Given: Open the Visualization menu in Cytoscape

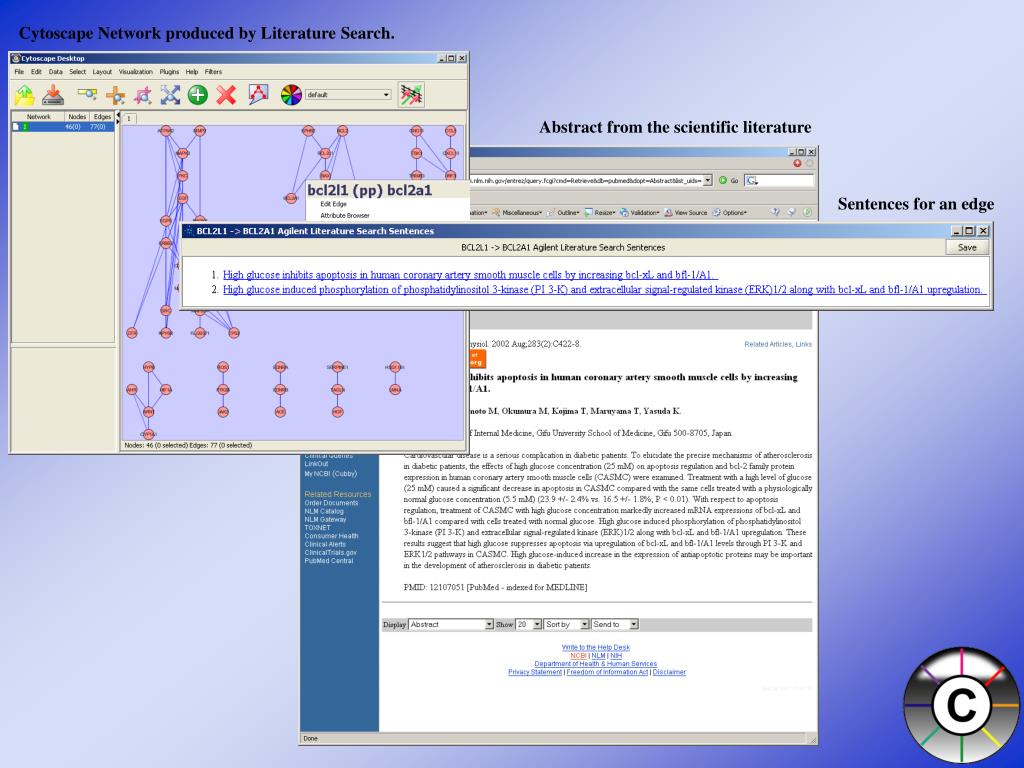Looking at the screenshot, I should [135, 72].
